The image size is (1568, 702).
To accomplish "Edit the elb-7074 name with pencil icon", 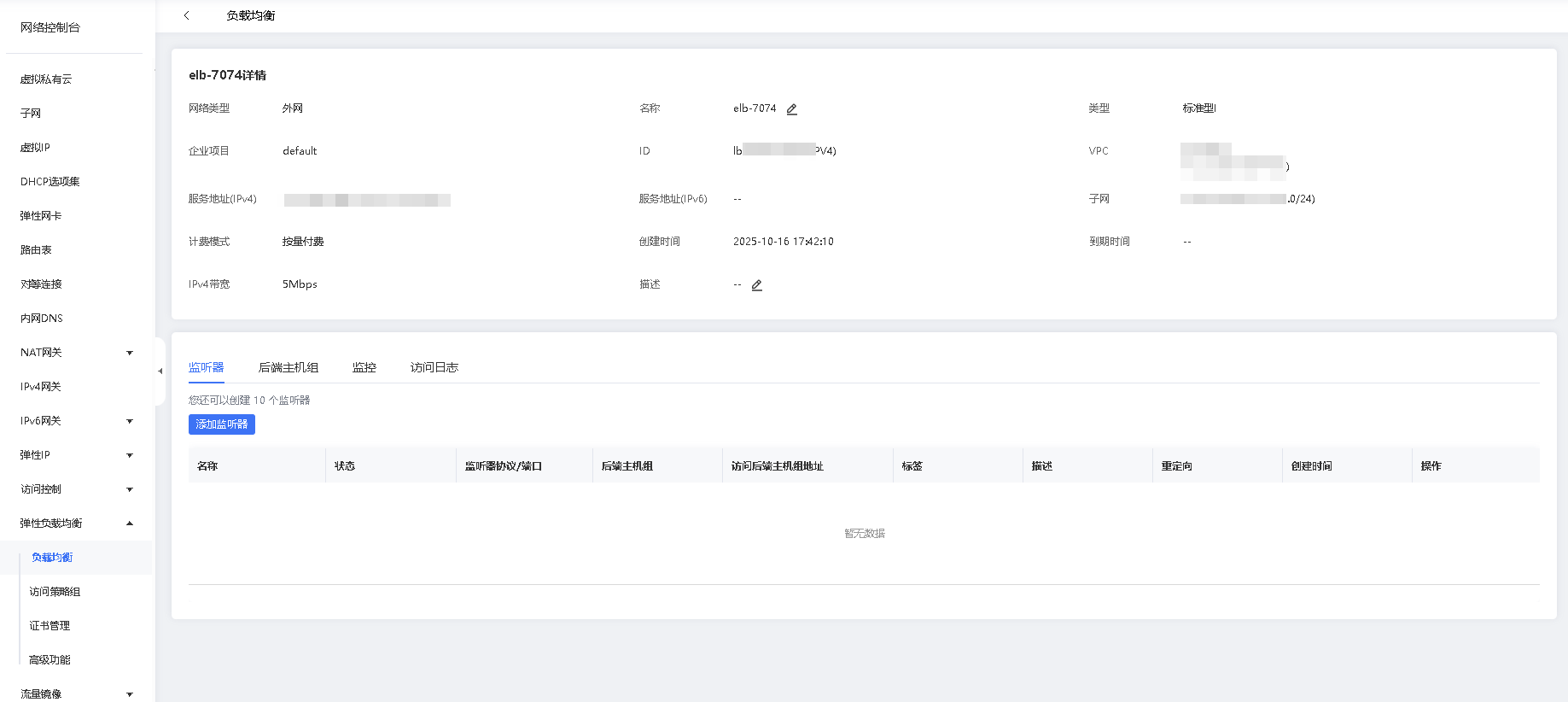I will tap(791, 109).
